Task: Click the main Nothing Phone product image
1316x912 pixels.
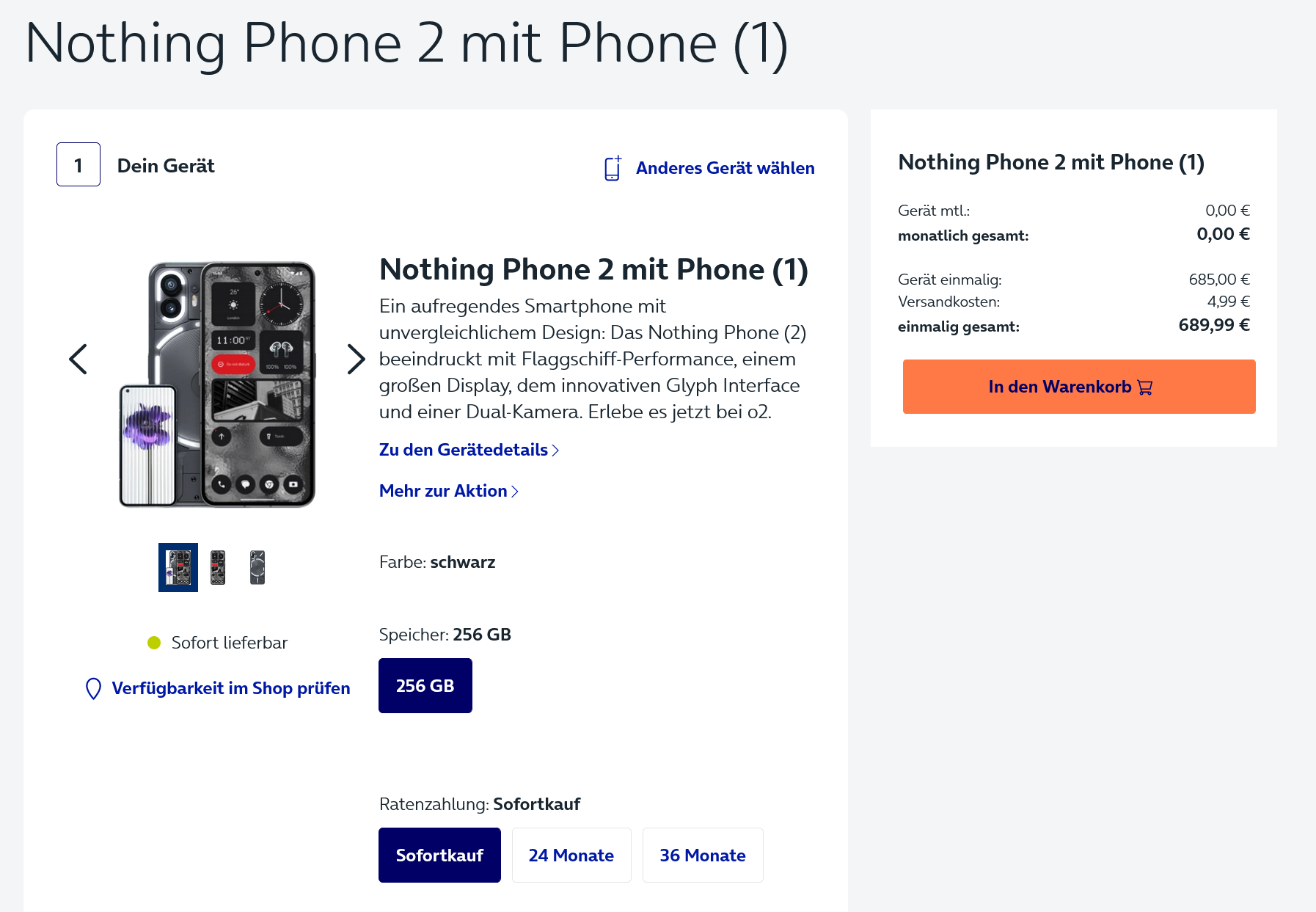Action: 218,384
